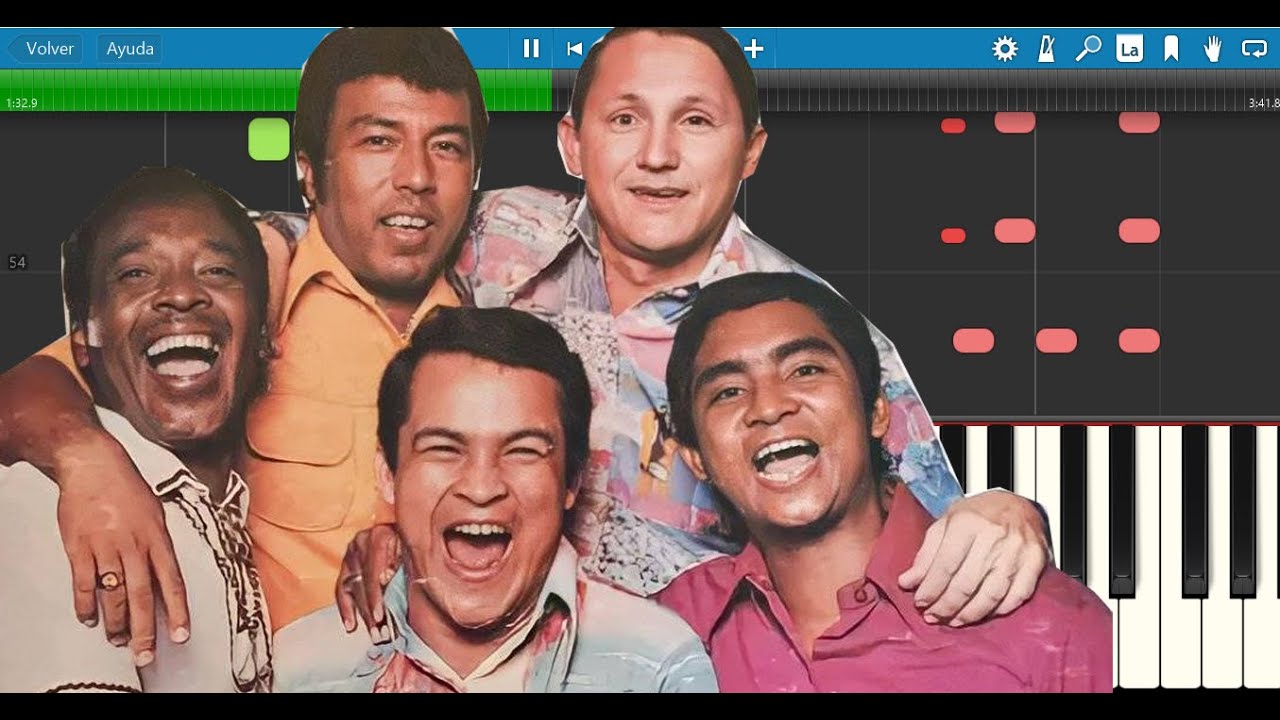Open the magnifier zoom tool

(x=1088, y=48)
